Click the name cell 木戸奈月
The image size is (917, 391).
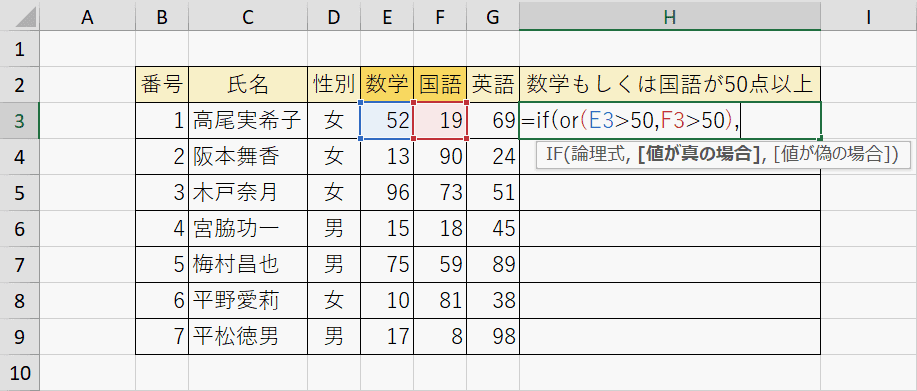pos(248,192)
